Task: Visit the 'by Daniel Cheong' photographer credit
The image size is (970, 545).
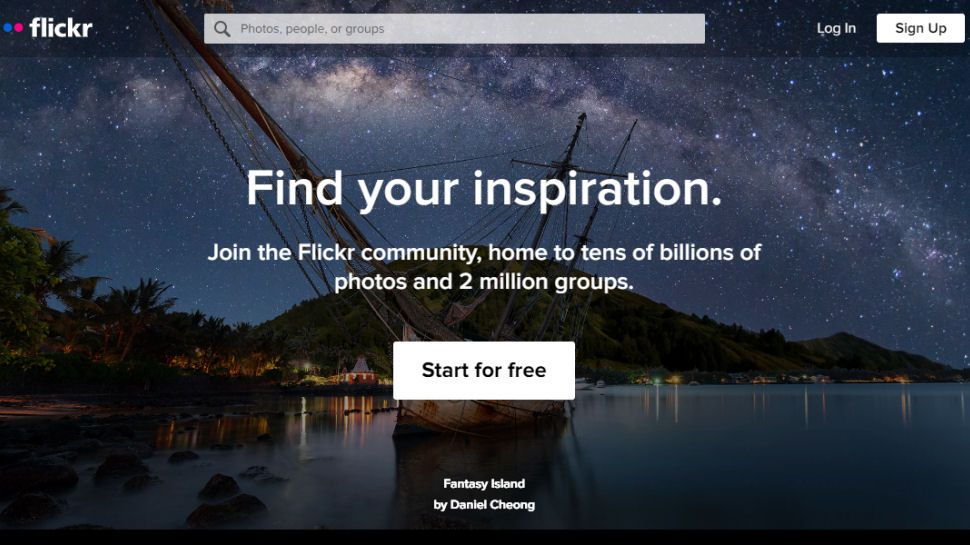Action: point(484,505)
